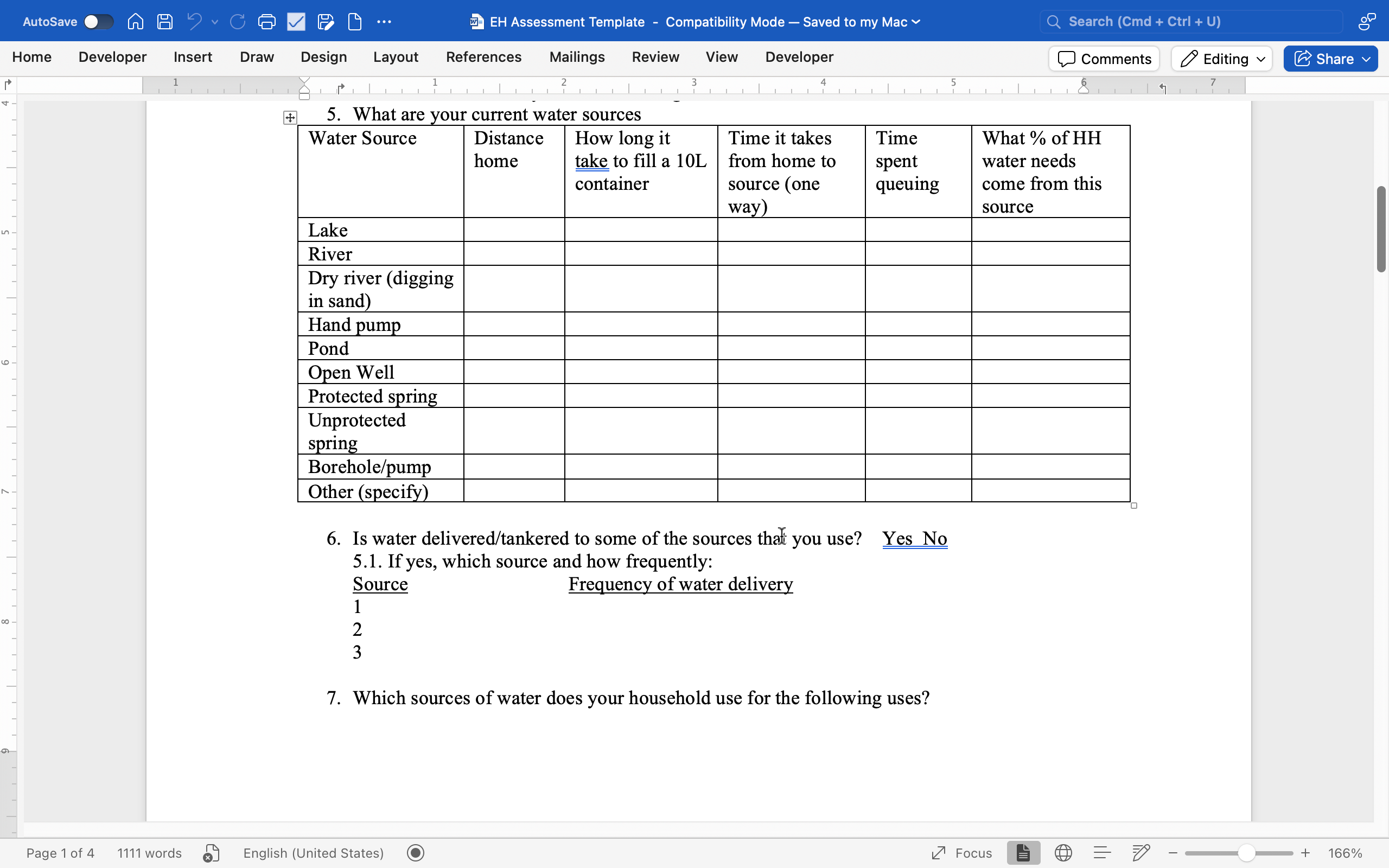Open the accessibility check status icon

[211, 853]
